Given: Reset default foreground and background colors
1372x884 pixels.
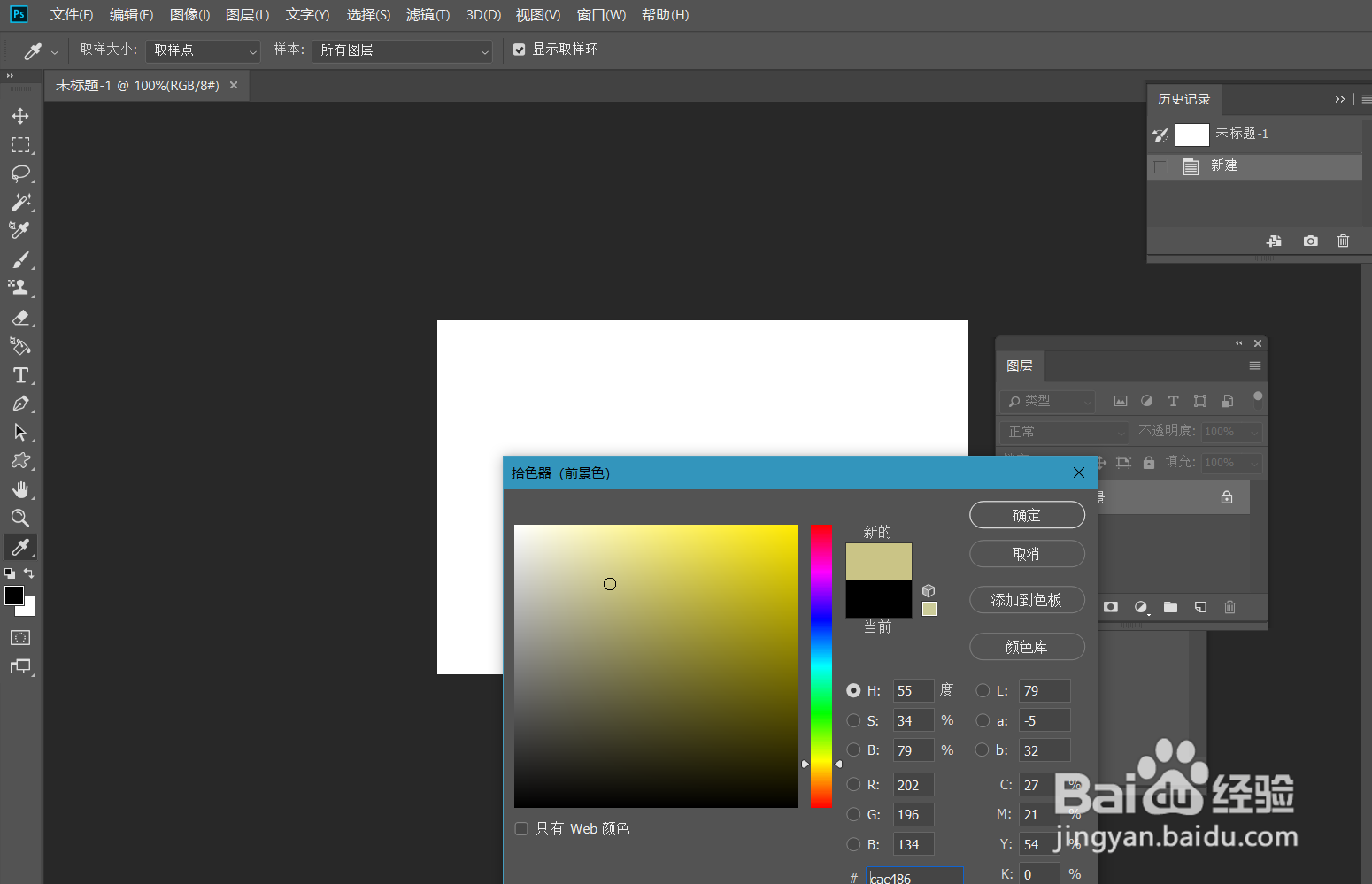Looking at the screenshot, I should [10, 573].
